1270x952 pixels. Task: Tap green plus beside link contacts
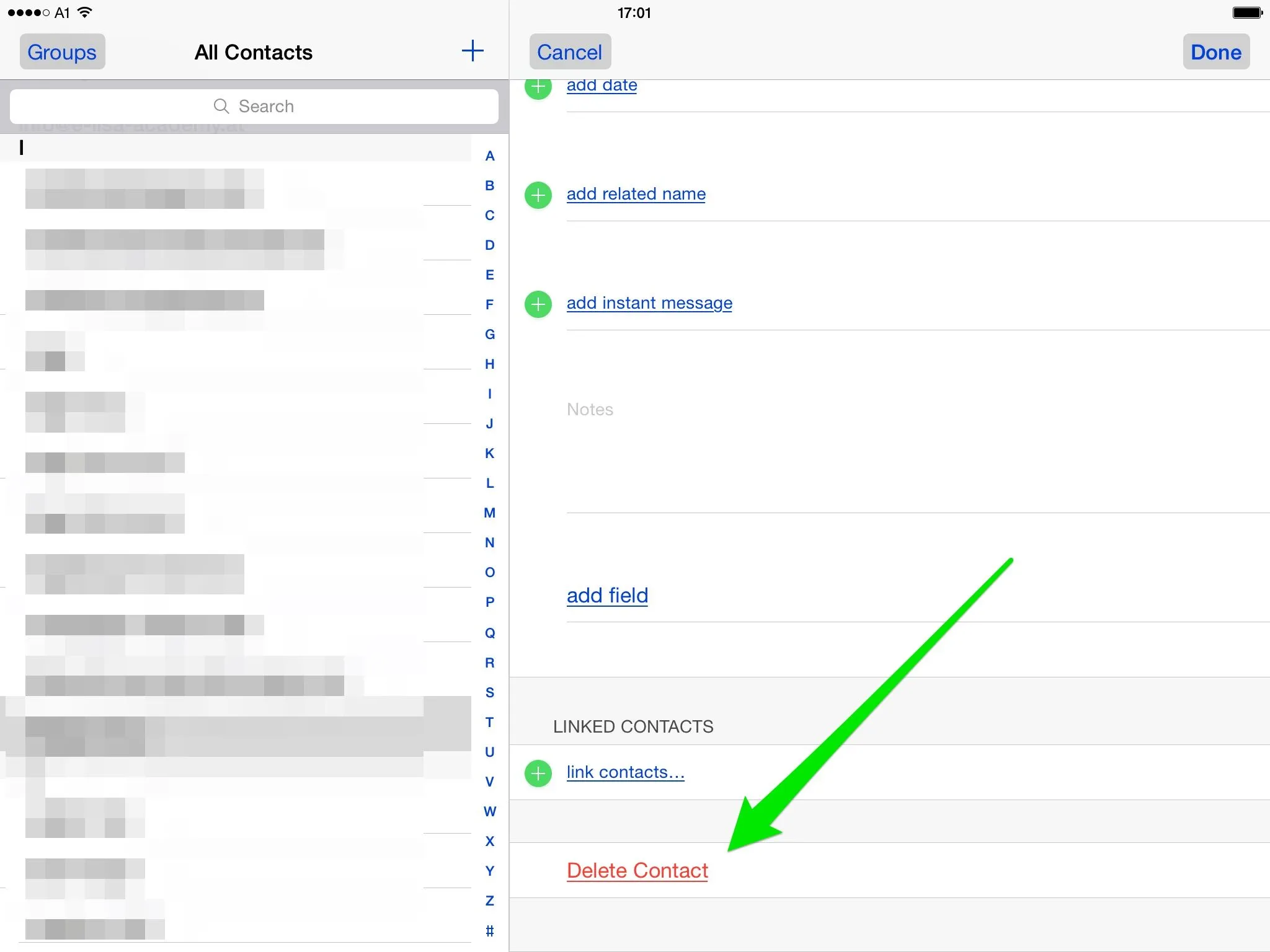click(x=538, y=773)
